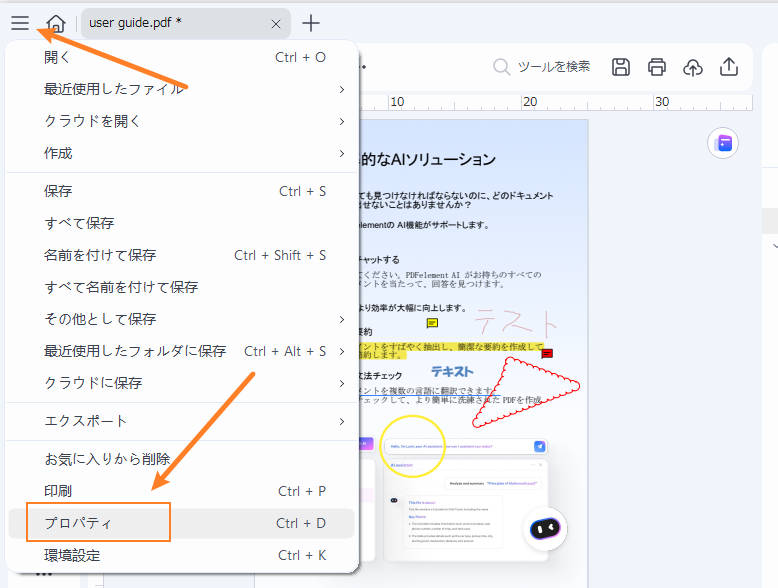Share the file with the share icon
778x588 pixels.
[729, 67]
